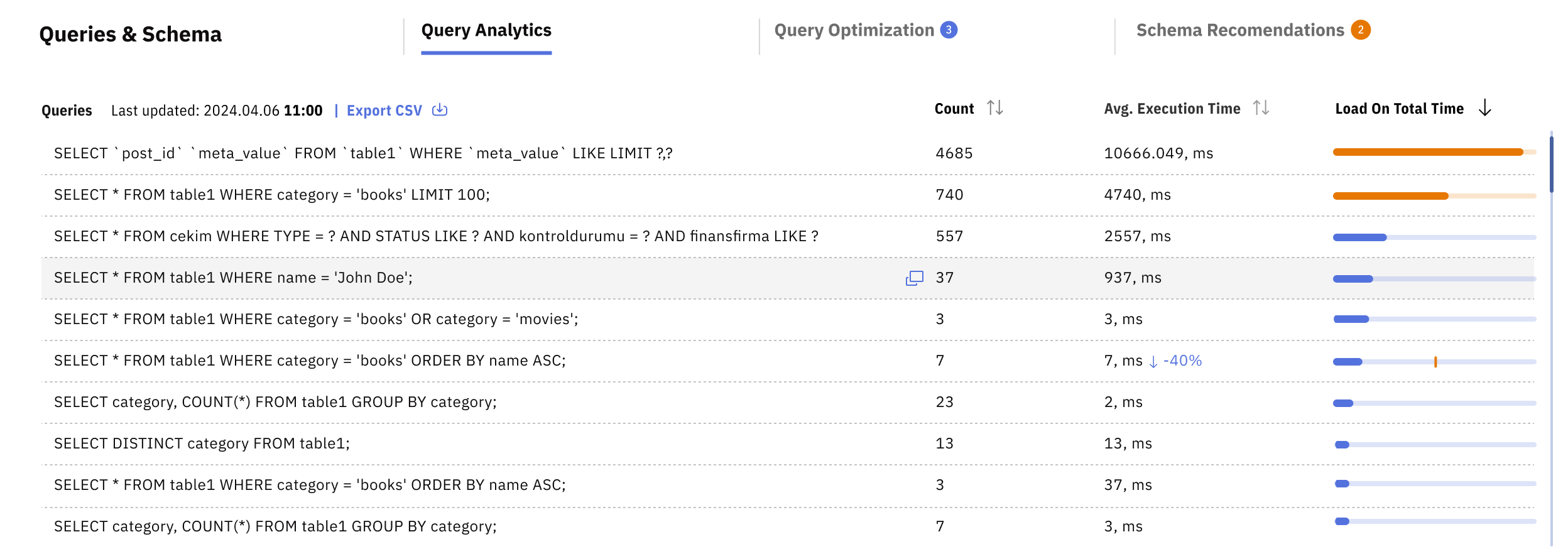Click the 4740, ms execution time

tap(1138, 195)
